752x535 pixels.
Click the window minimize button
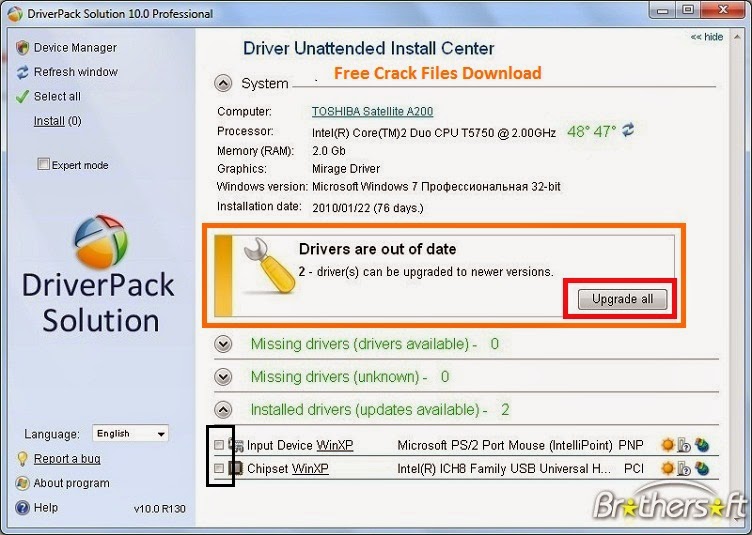(x=664, y=10)
